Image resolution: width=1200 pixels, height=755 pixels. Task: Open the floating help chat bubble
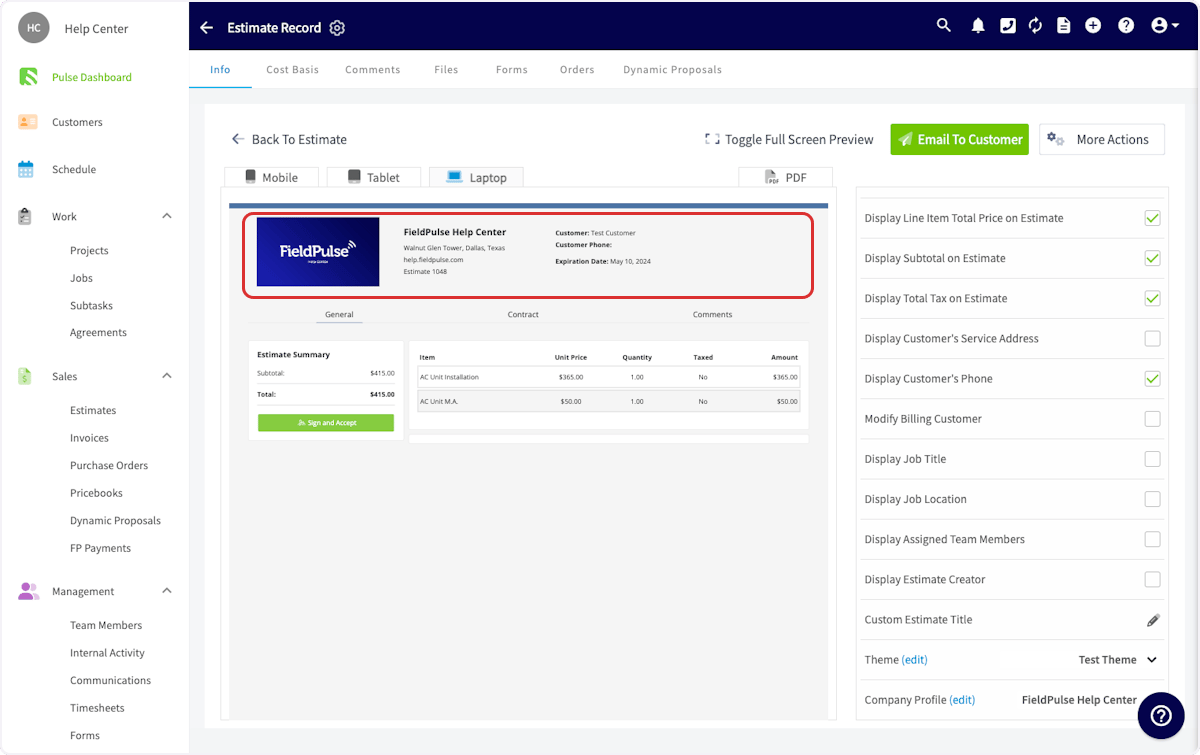click(1161, 715)
